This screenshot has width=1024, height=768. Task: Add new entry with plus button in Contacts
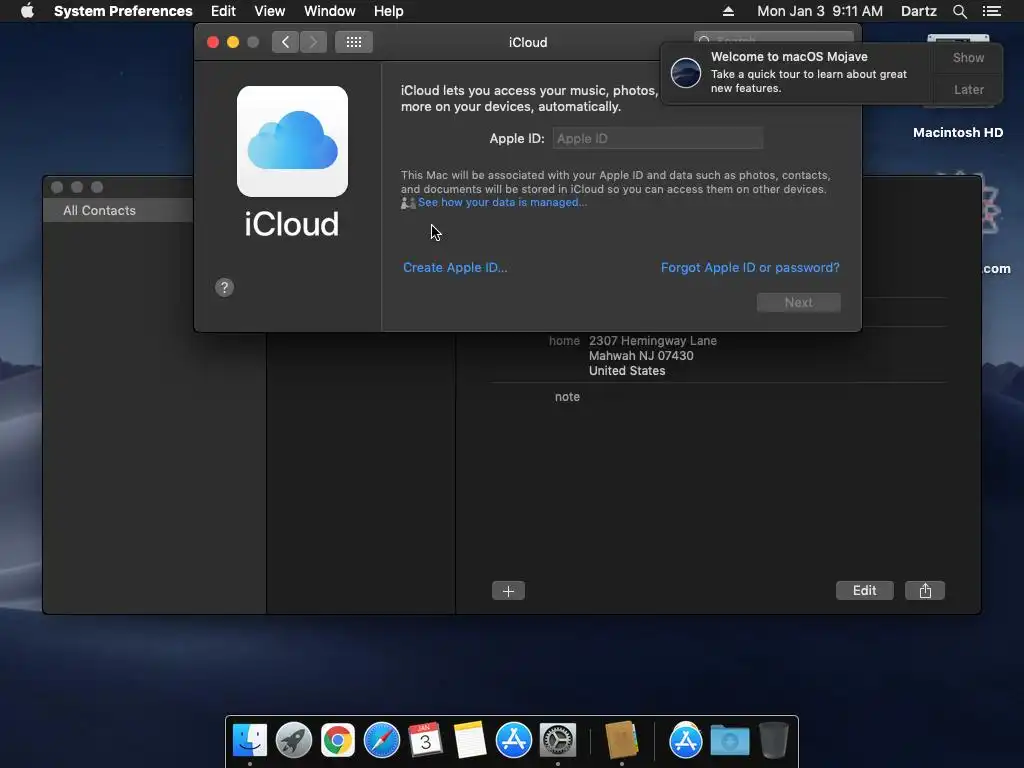(x=508, y=591)
